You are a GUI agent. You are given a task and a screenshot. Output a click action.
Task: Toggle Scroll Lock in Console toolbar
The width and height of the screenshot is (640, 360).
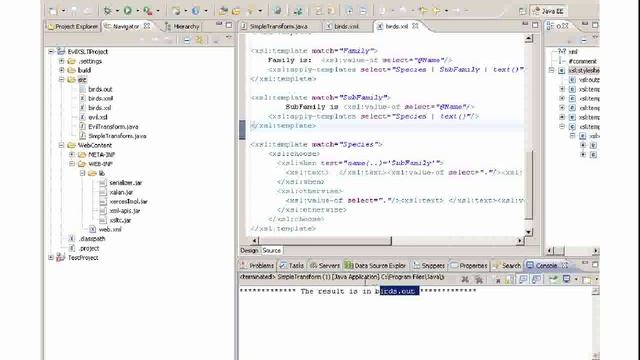(x=509, y=280)
